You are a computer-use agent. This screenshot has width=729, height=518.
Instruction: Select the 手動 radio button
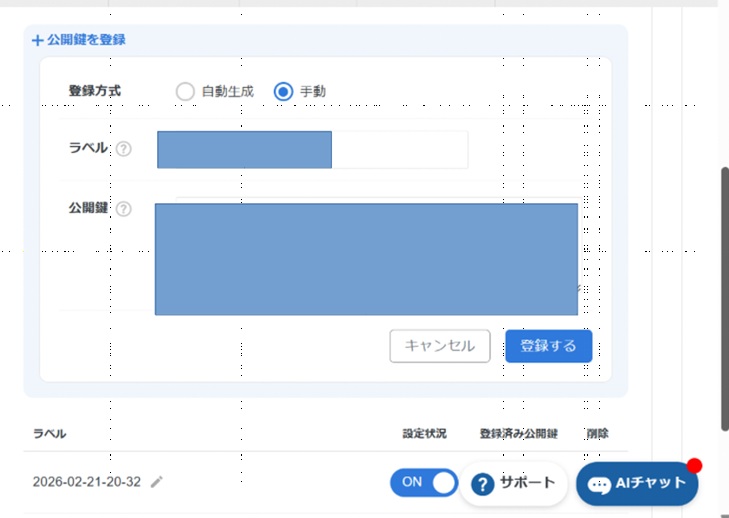pos(283,91)
